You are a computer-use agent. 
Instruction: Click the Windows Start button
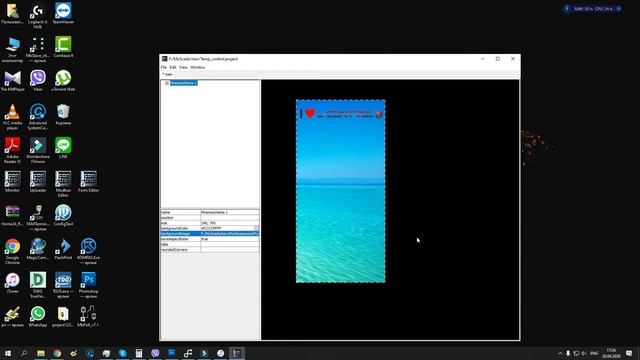click(x=8, y=353)
